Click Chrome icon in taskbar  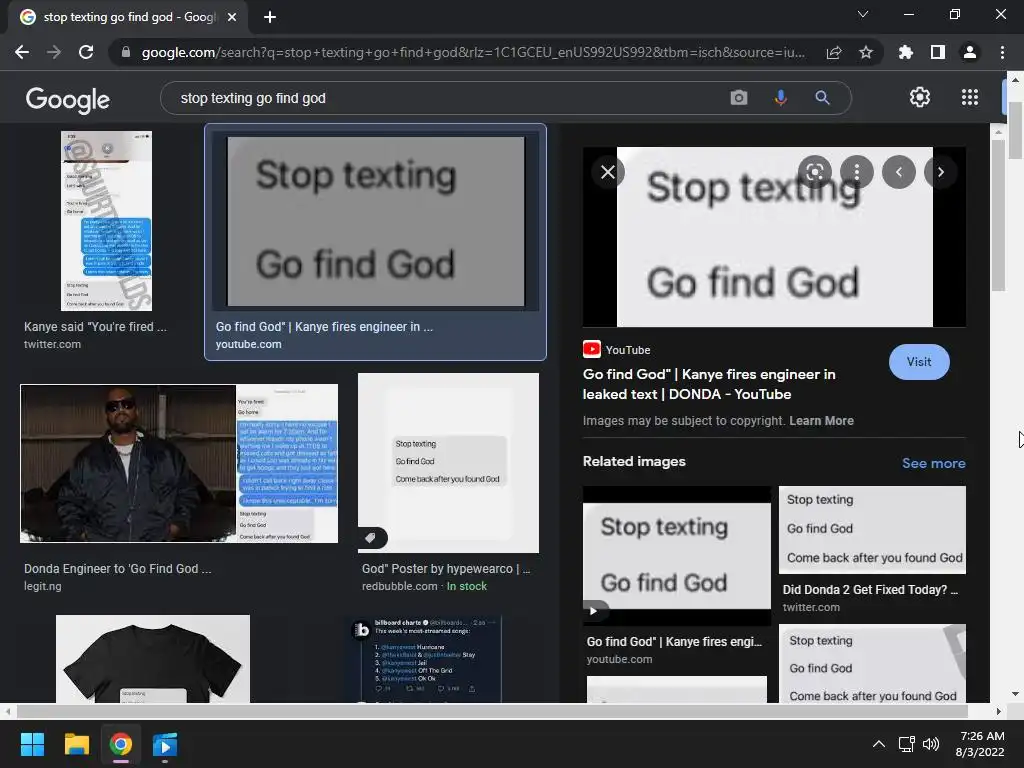click(121, 744)
